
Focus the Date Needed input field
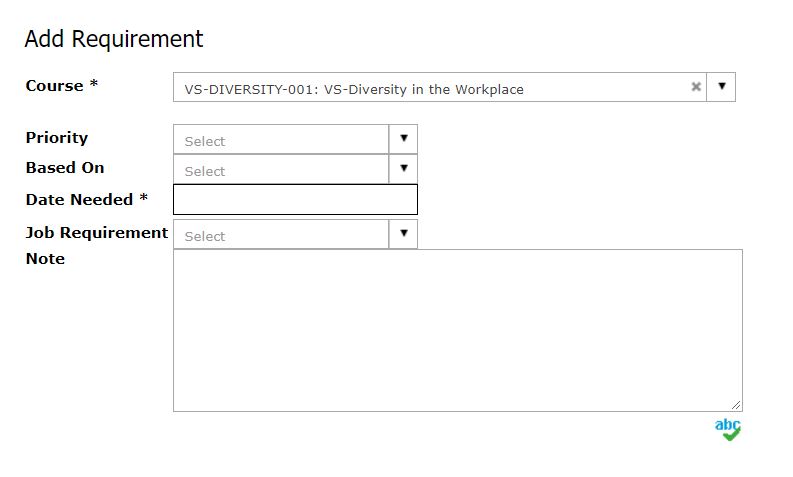tap(295, 199)
